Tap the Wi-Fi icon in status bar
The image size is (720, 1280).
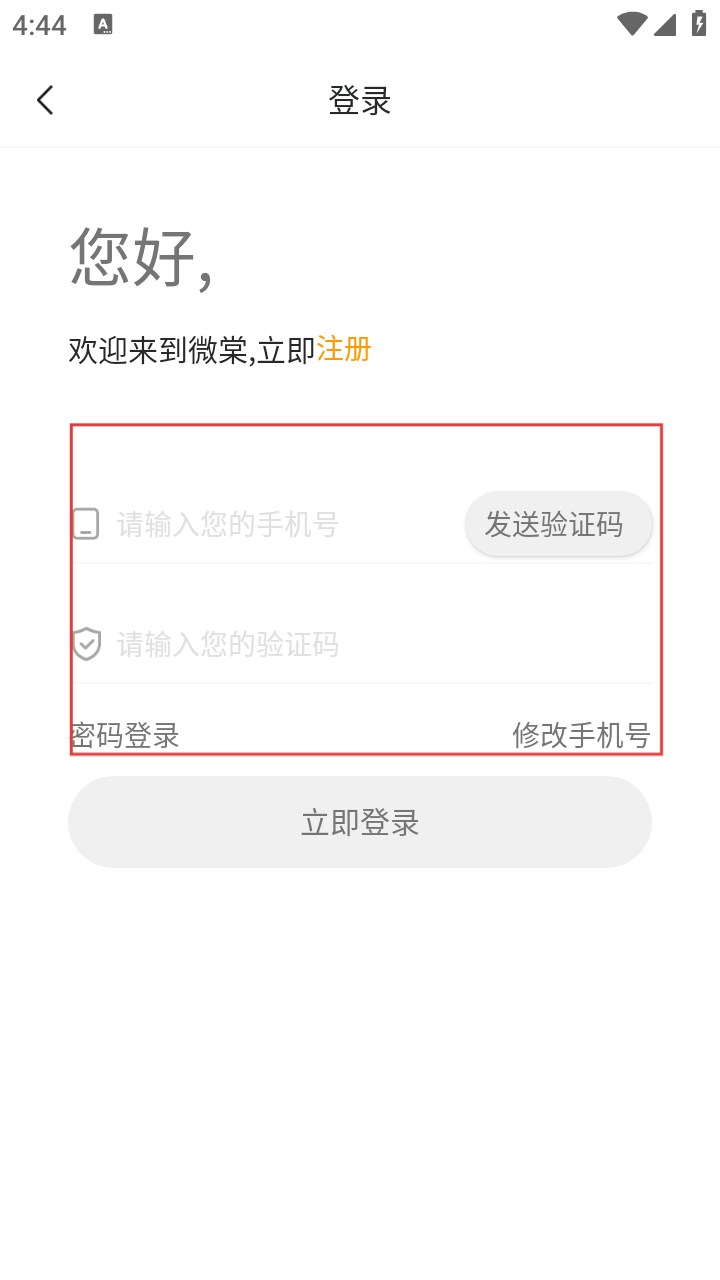pyautogui.click(x=631, y=24)
